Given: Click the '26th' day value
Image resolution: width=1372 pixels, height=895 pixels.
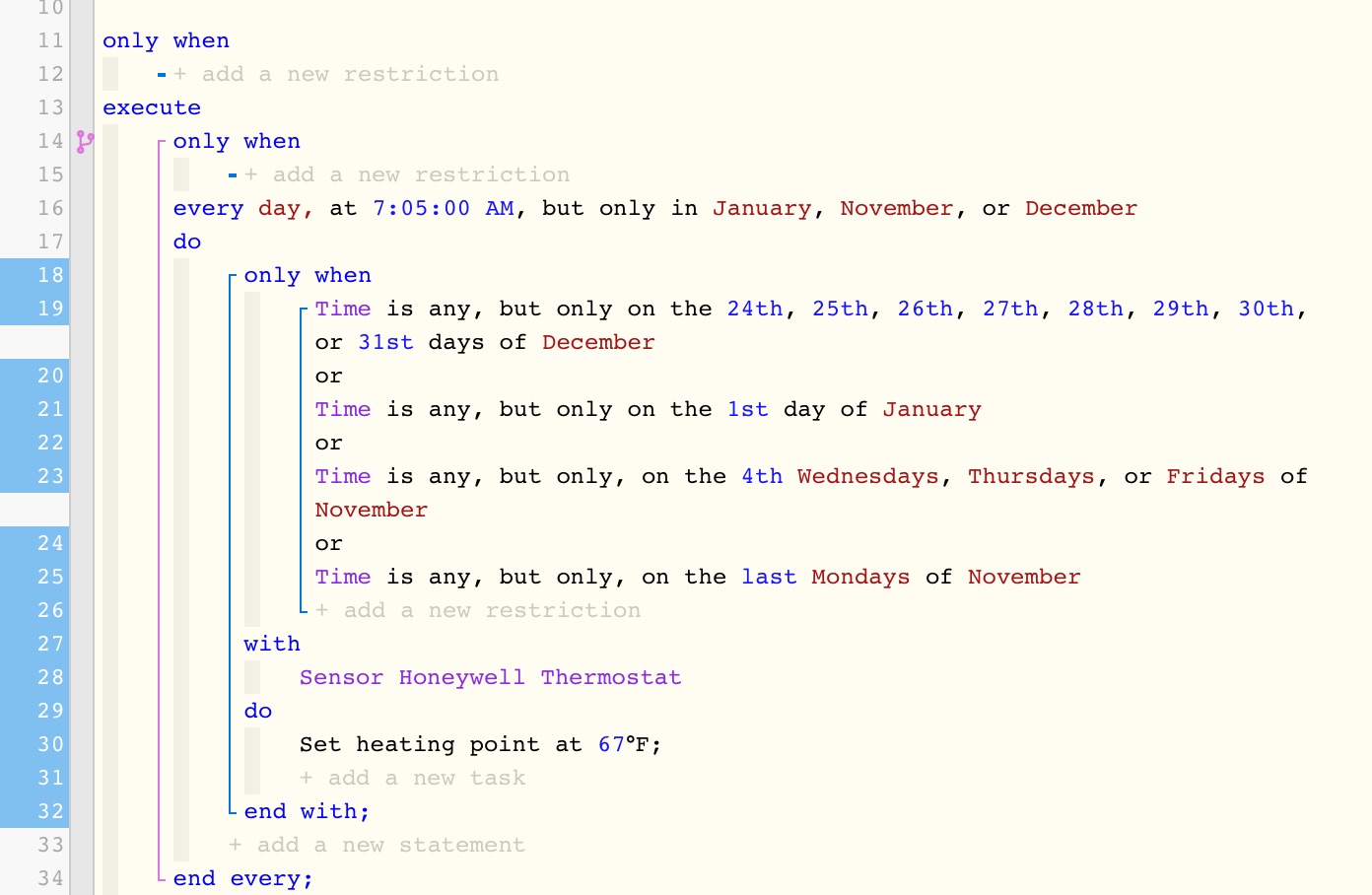Looking at the screenshot, I should (926, 309).
